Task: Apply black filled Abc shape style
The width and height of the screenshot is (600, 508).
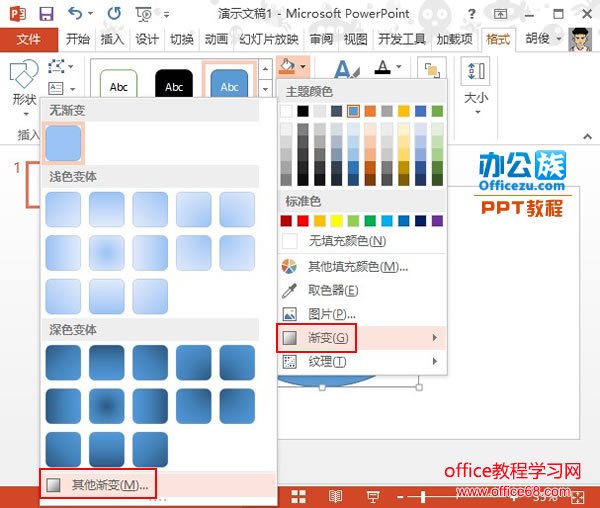Action: [174, 84]
